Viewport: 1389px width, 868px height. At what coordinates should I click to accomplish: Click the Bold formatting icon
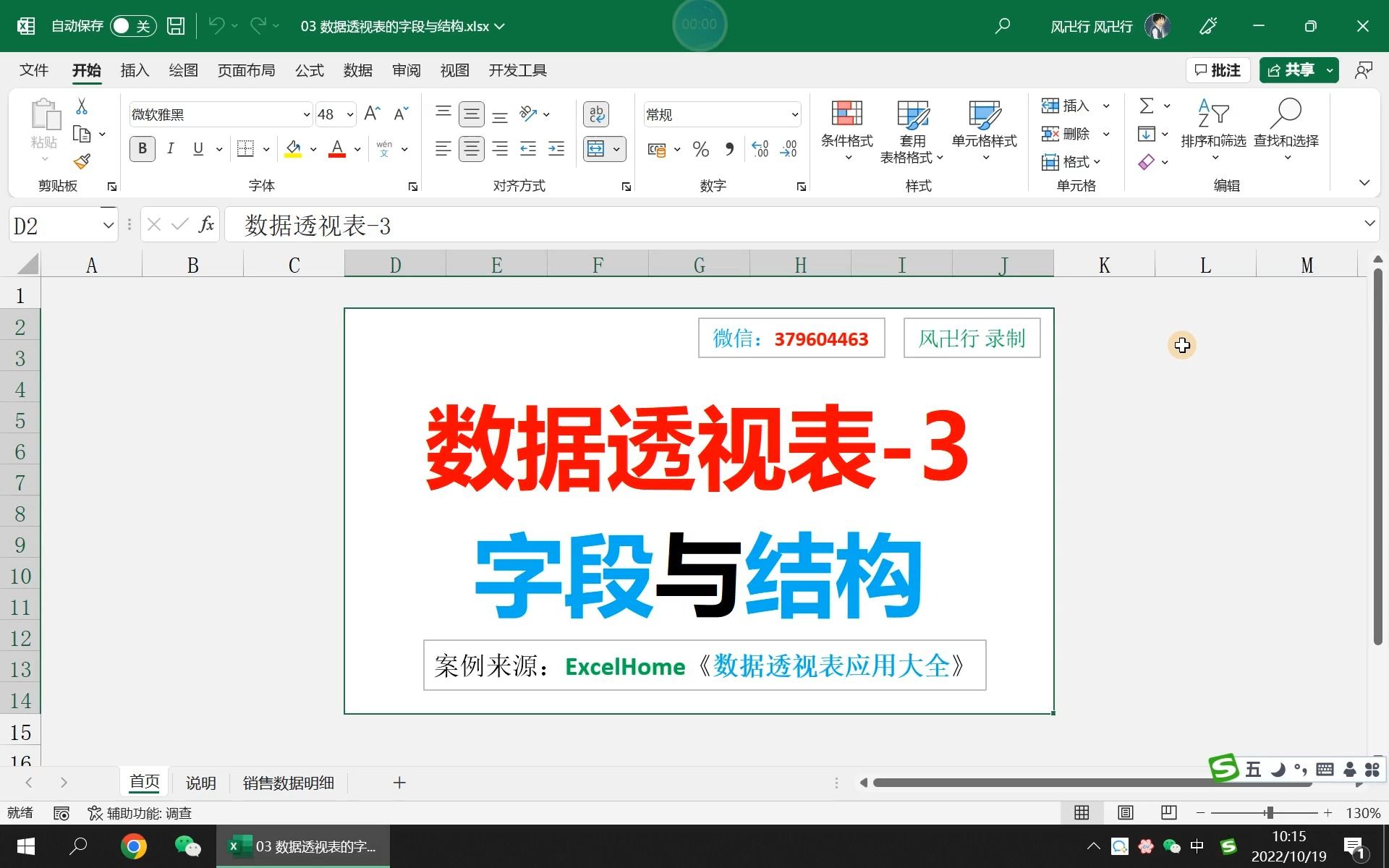pos(142,148)
